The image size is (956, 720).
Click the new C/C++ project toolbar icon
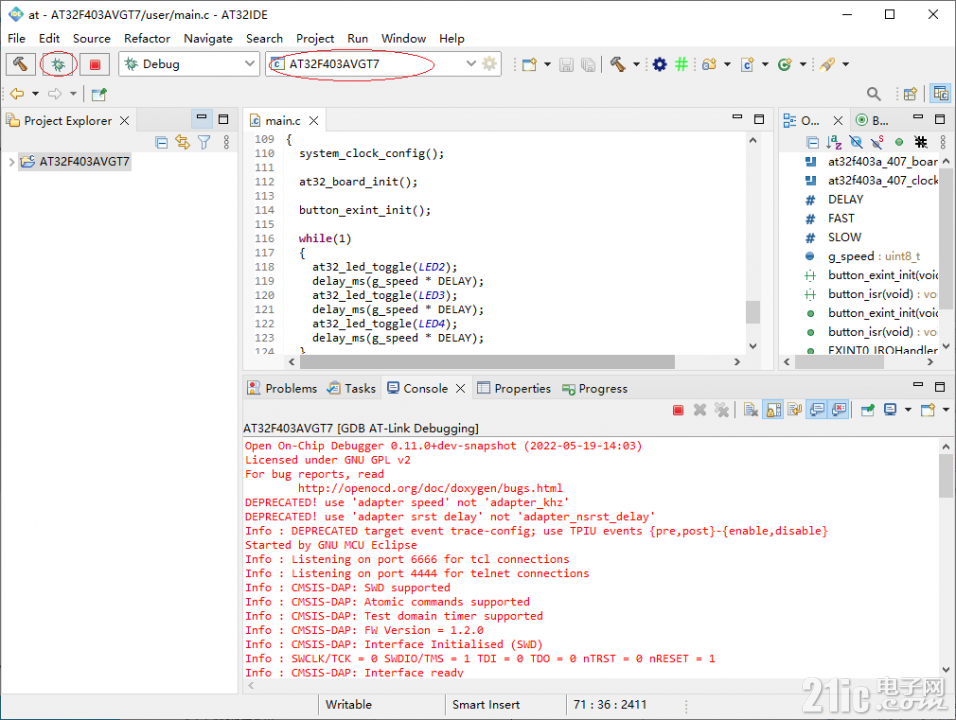click(x=708, y=65)
